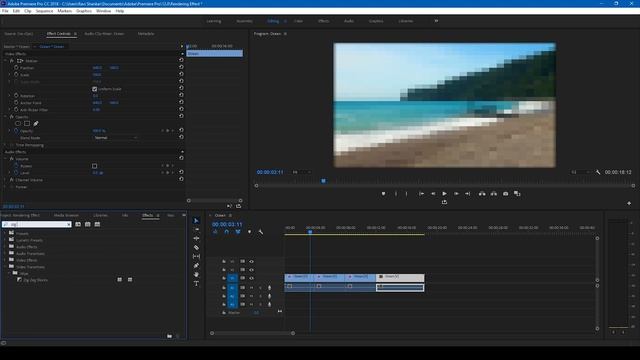Select the Selection tool in tools panel
The width and height of the screenshot is (640, 360).
tap(196, 220)
